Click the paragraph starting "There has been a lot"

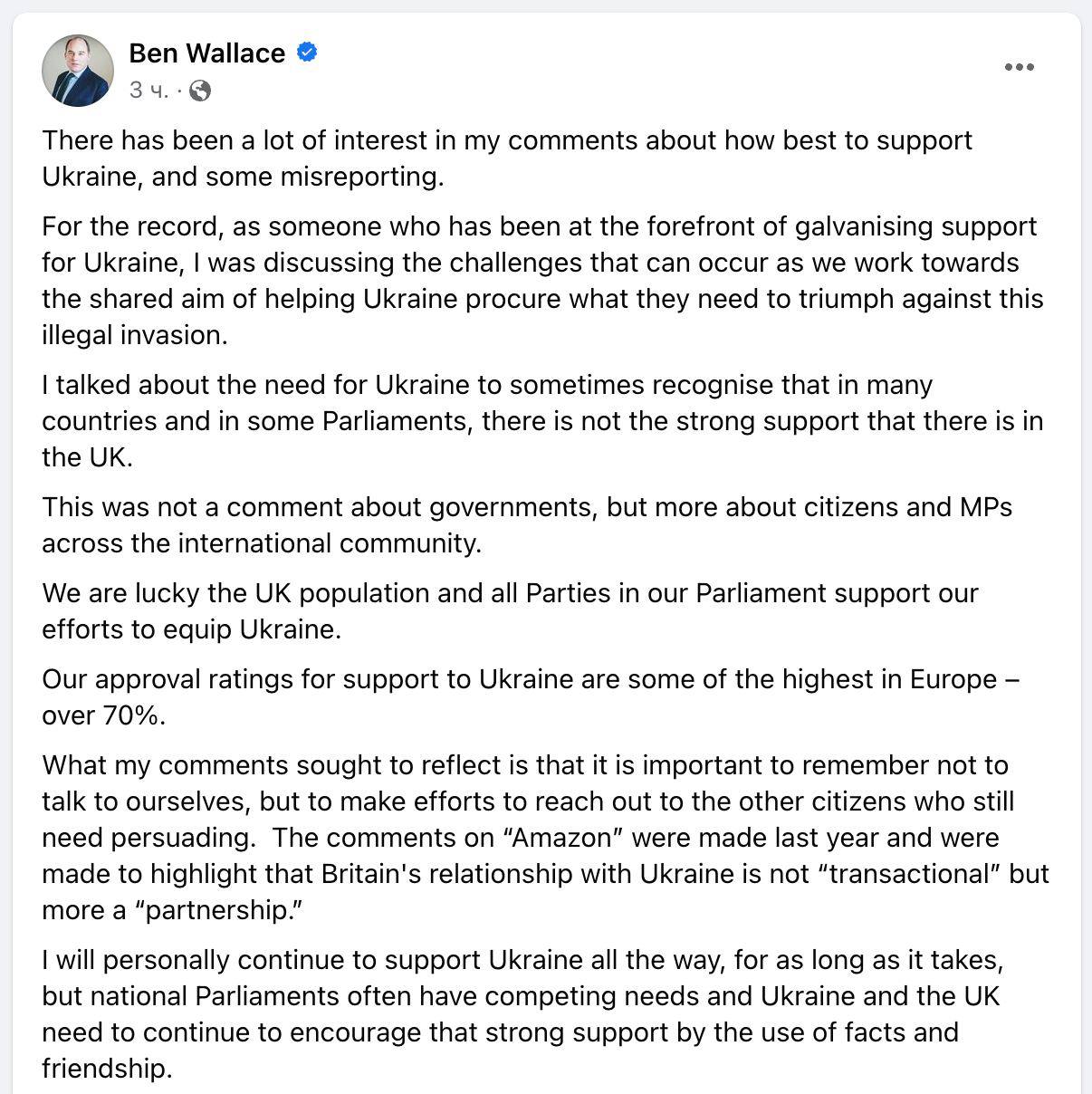coord(507,158)
